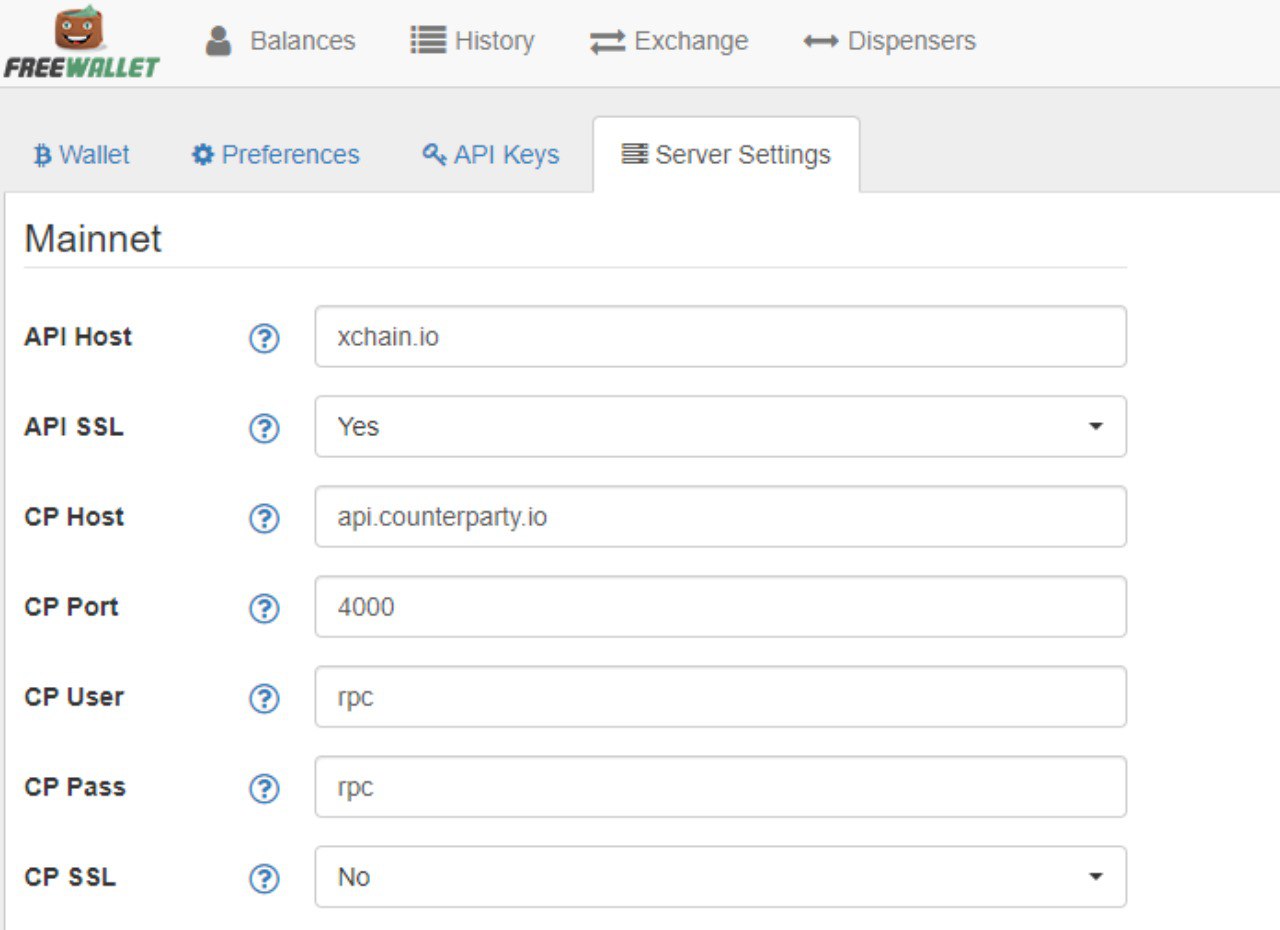The image size is (1280, 930).
Task: Open the Exchange menu
Action: coord(668,41)
